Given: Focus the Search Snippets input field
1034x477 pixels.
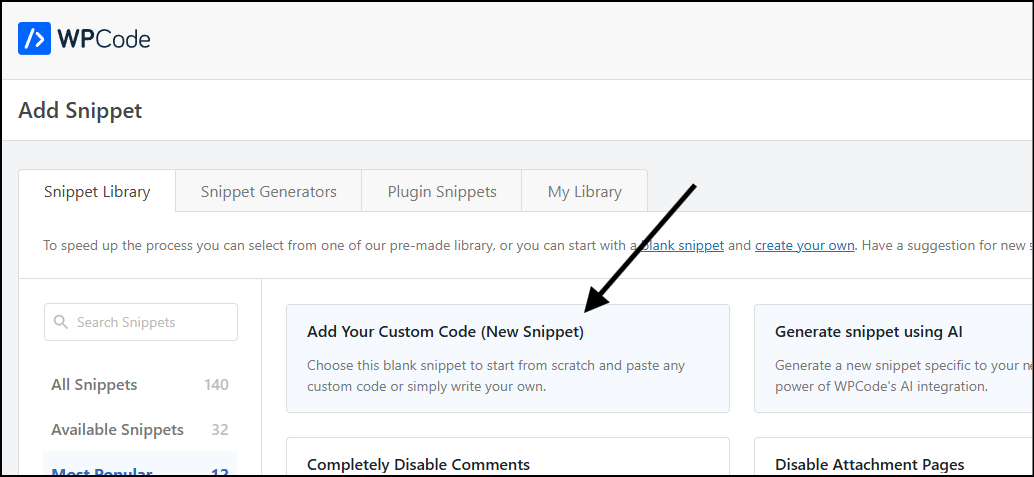Looking at the screenshot, I should pyautogui.click(x=140, y=322).
